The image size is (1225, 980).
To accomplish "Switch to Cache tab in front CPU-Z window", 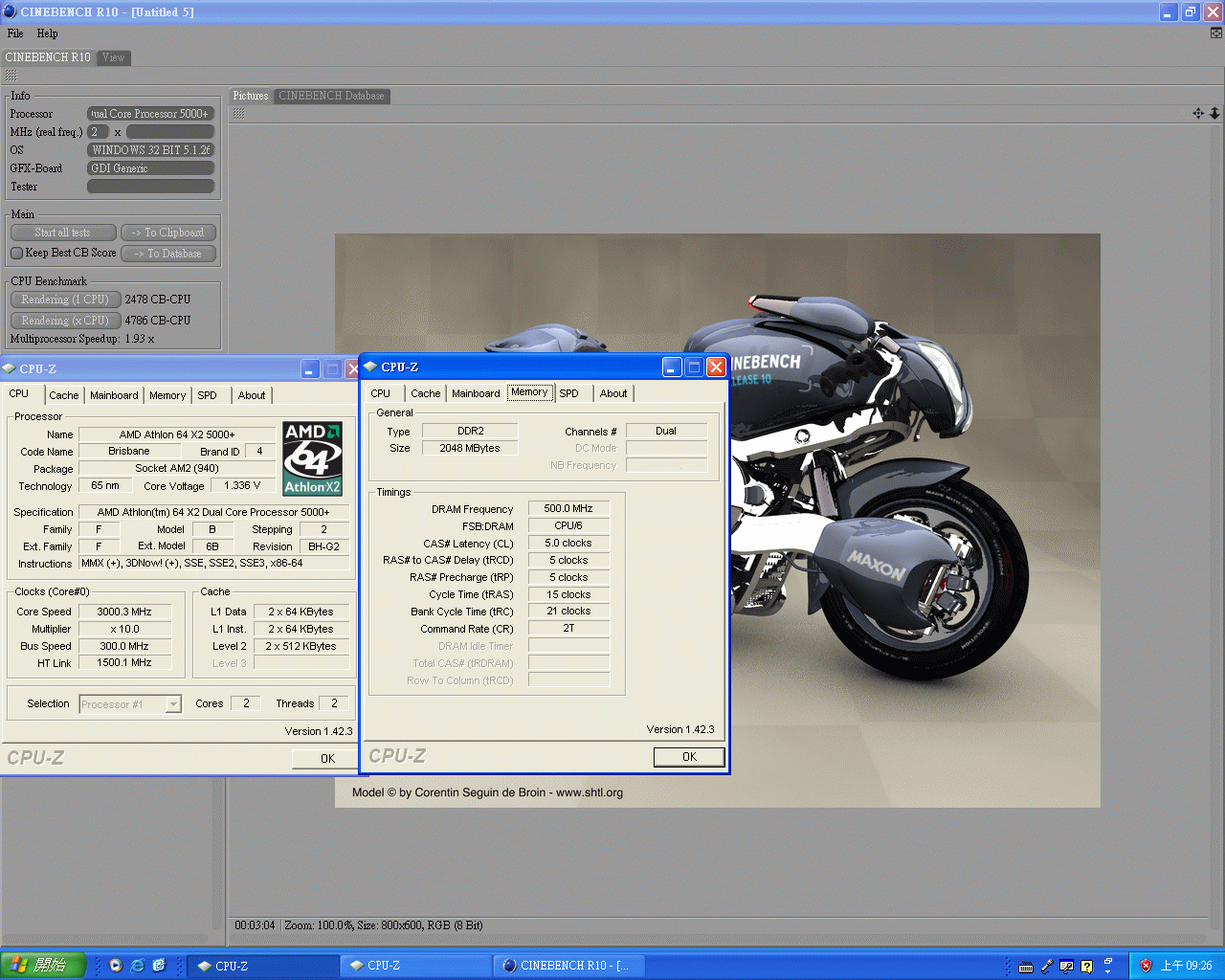I will [426, 393].
